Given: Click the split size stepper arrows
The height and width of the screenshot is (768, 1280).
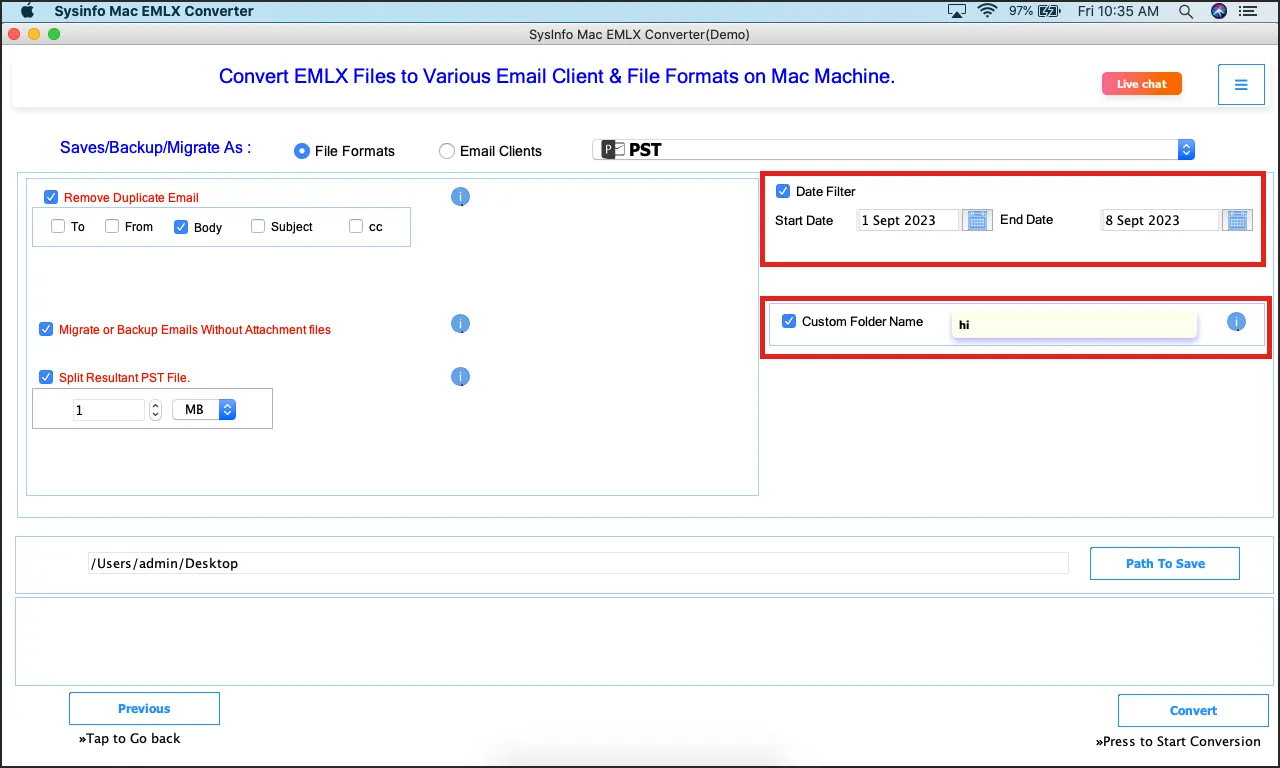Looking at the screenshot, I should pyautogui.click(x=155, y=409).
